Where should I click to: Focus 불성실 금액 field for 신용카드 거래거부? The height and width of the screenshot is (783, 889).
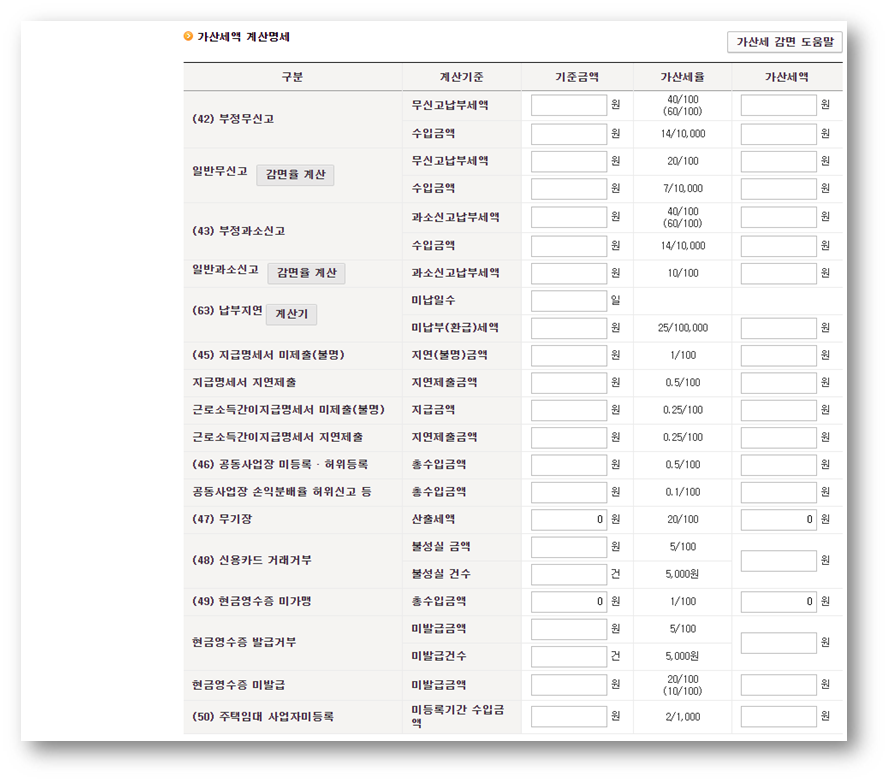click(569, 547)
